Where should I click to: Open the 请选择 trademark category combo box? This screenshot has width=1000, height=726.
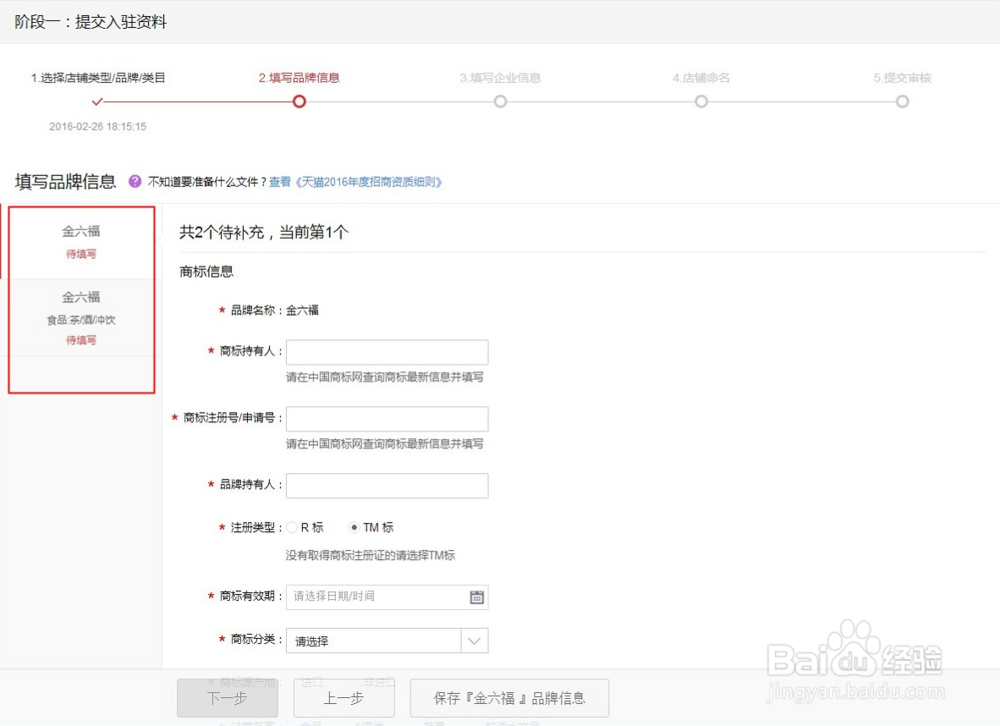387,641
